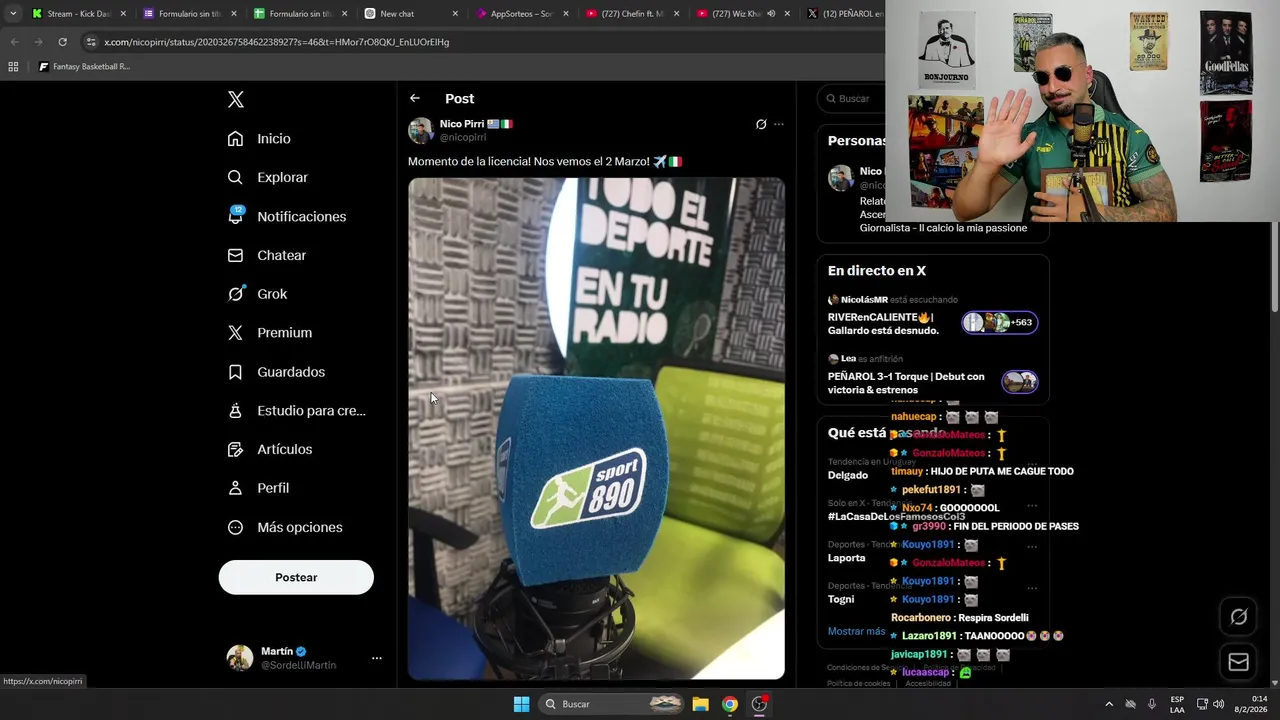Go to Inicio in sidebar

(x=259, y=139)
